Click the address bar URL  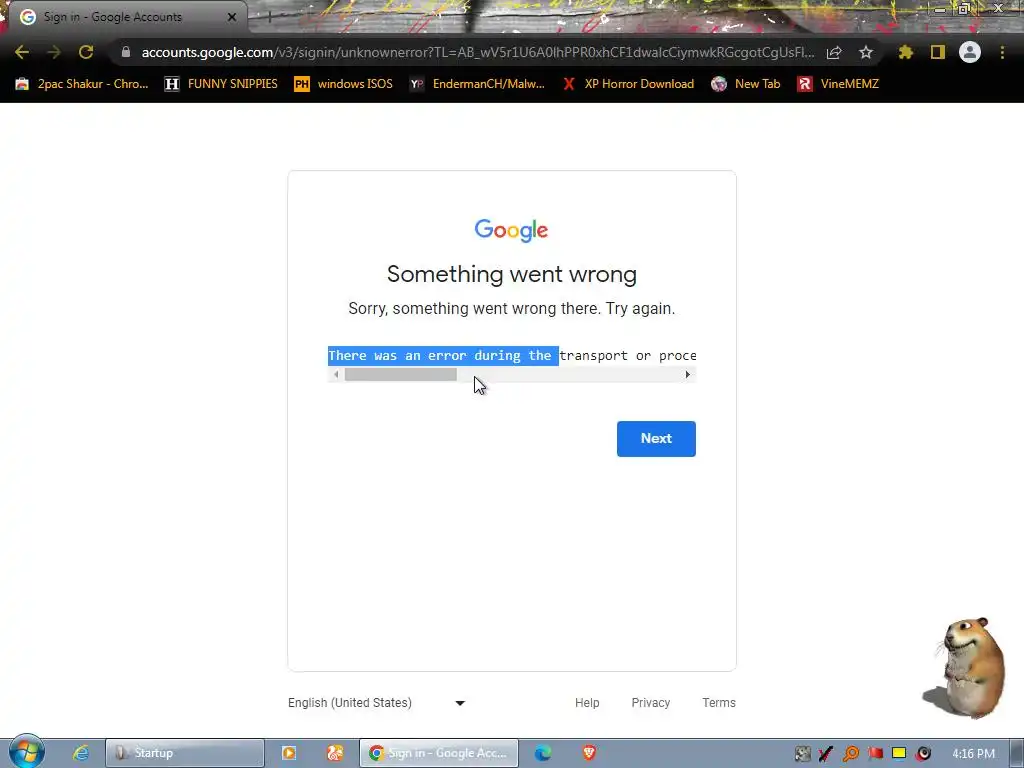click(477, 52)
